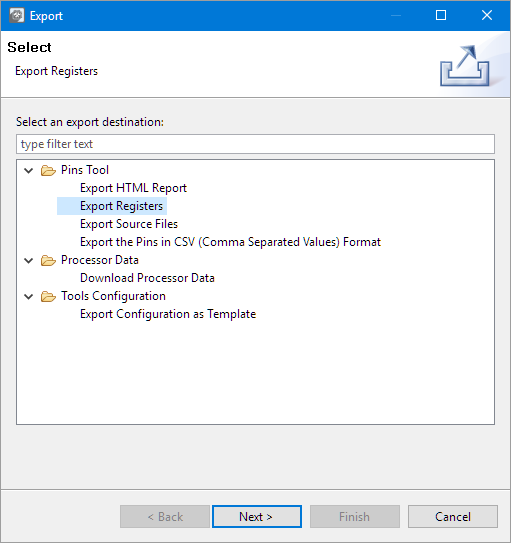
Task: Click the Pins Tool folder icon
Action: pos(48,170)
